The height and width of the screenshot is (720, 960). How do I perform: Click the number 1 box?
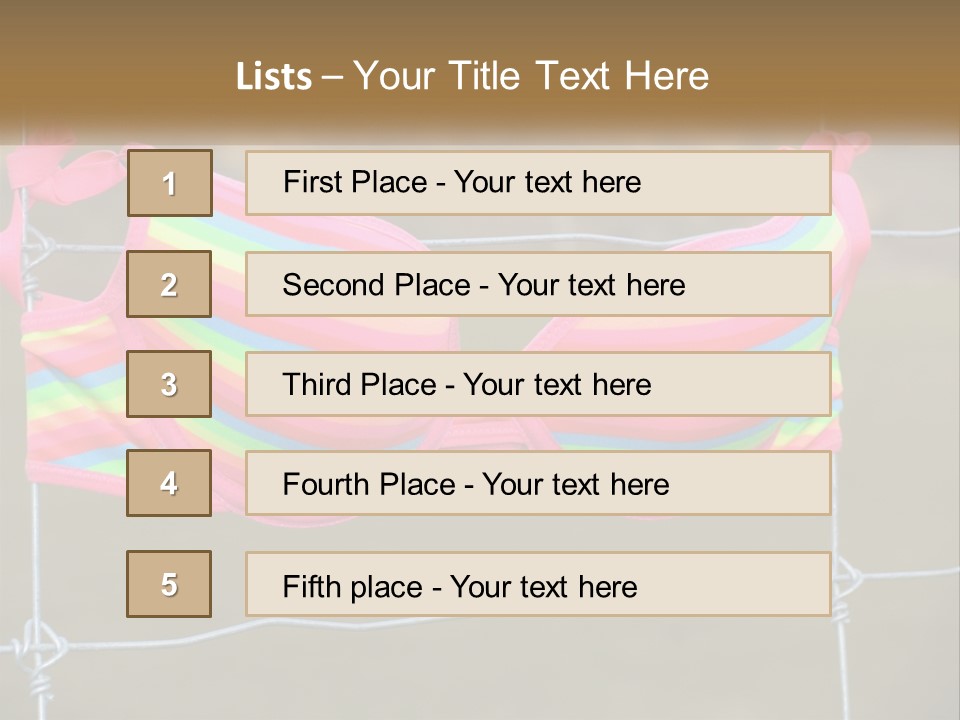pyautogui.click(x=170, y=183)
